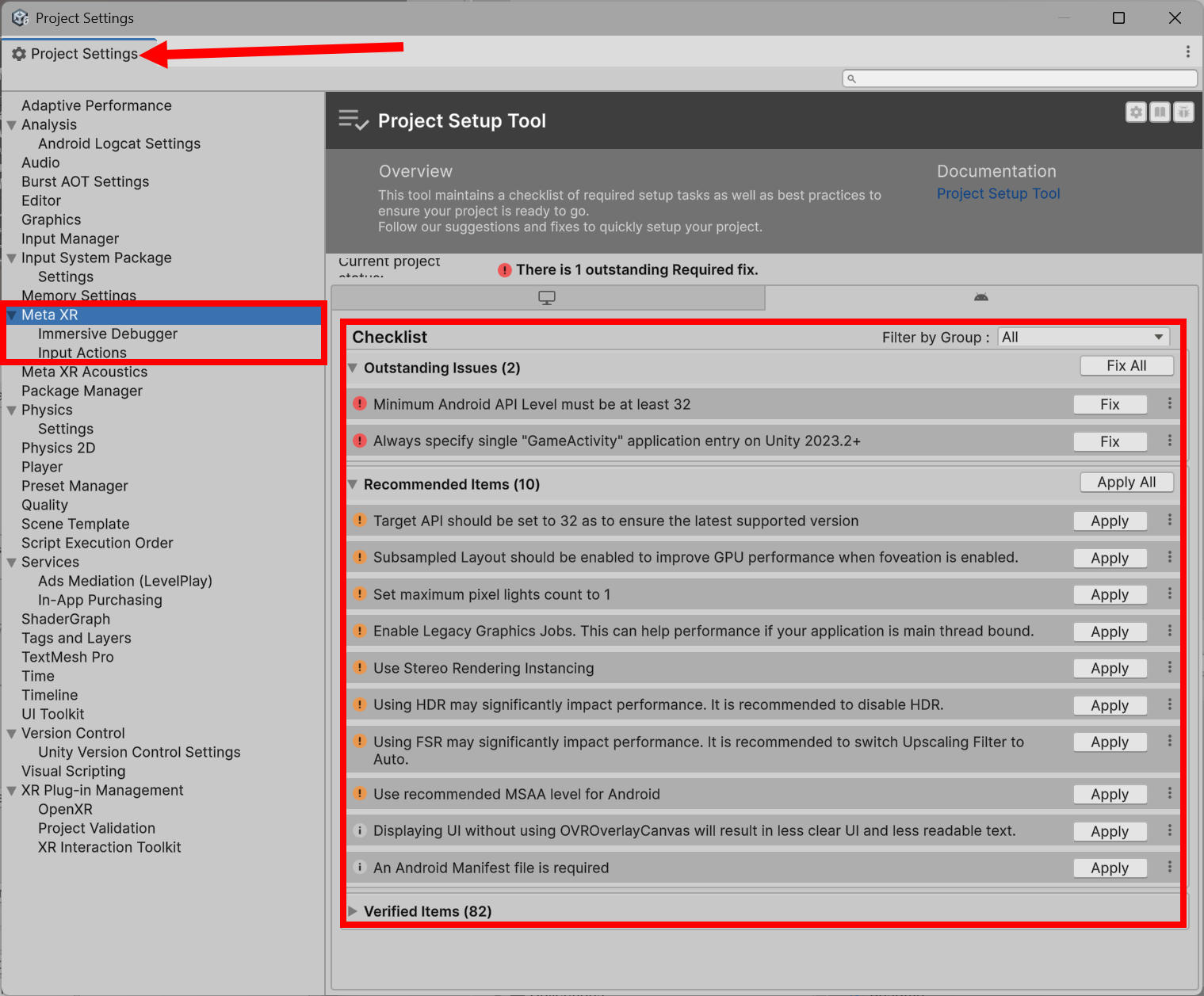Switch to the Android platform tab
1204x996 pixels.
tap(981, 298)
